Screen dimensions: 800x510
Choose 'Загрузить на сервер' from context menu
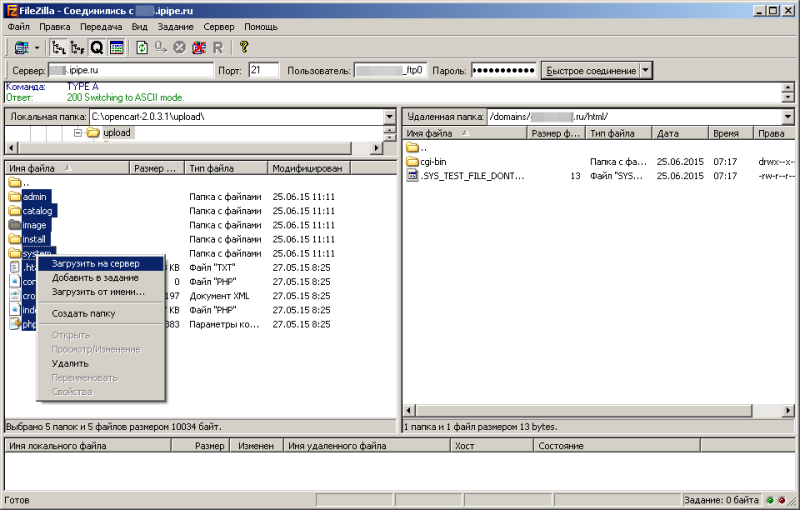tap(95, 264)
